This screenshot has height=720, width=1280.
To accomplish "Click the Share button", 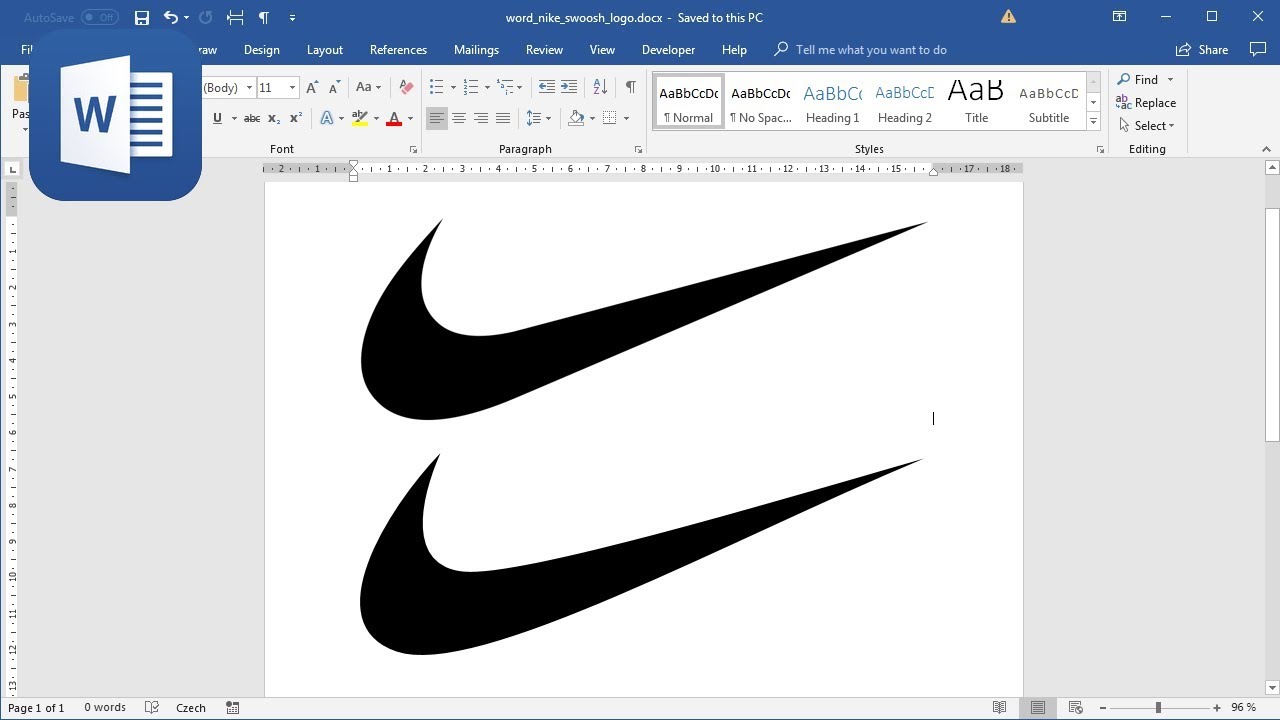I will [x=1202, y=49].
